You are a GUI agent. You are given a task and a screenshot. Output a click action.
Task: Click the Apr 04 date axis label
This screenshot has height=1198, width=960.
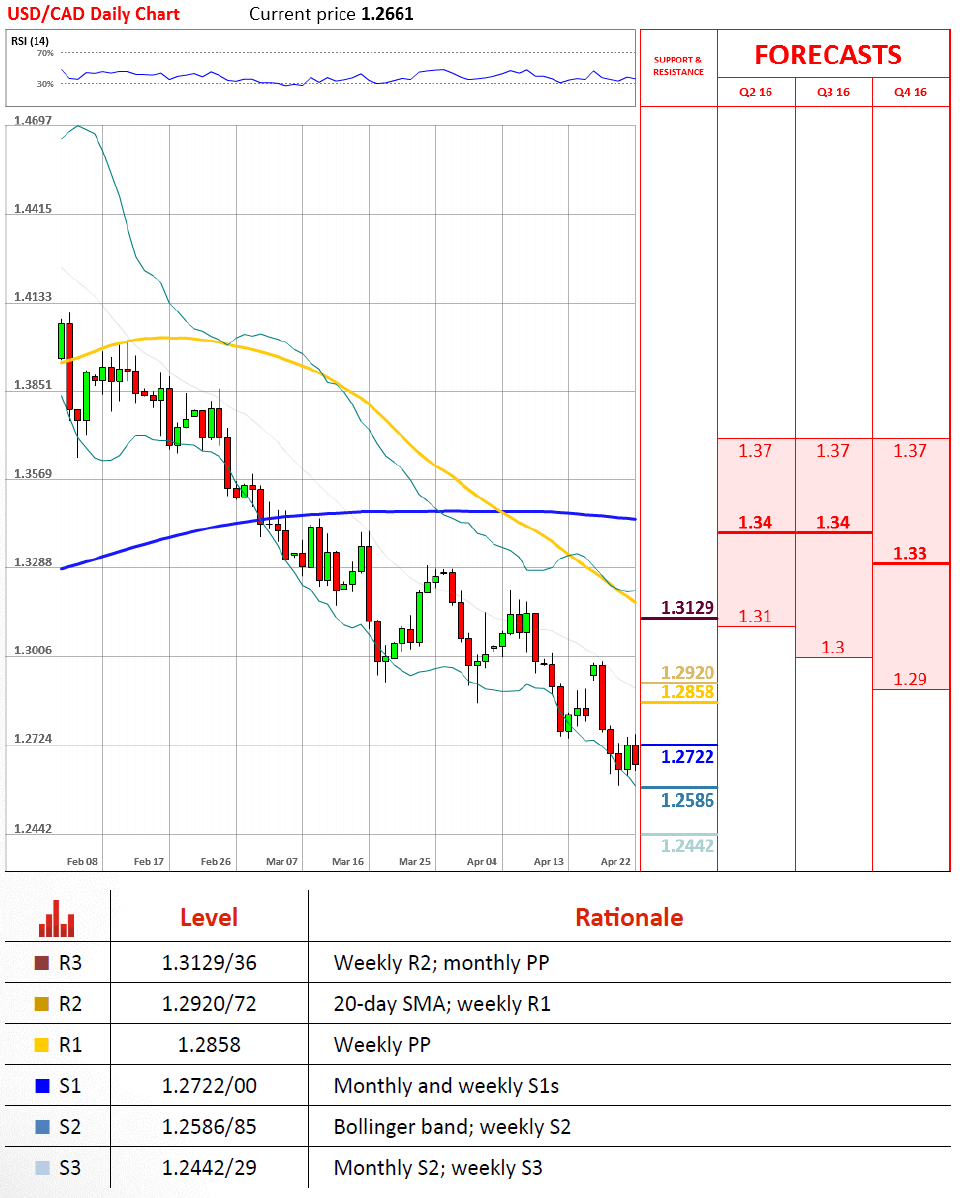(x=482, y=861)
